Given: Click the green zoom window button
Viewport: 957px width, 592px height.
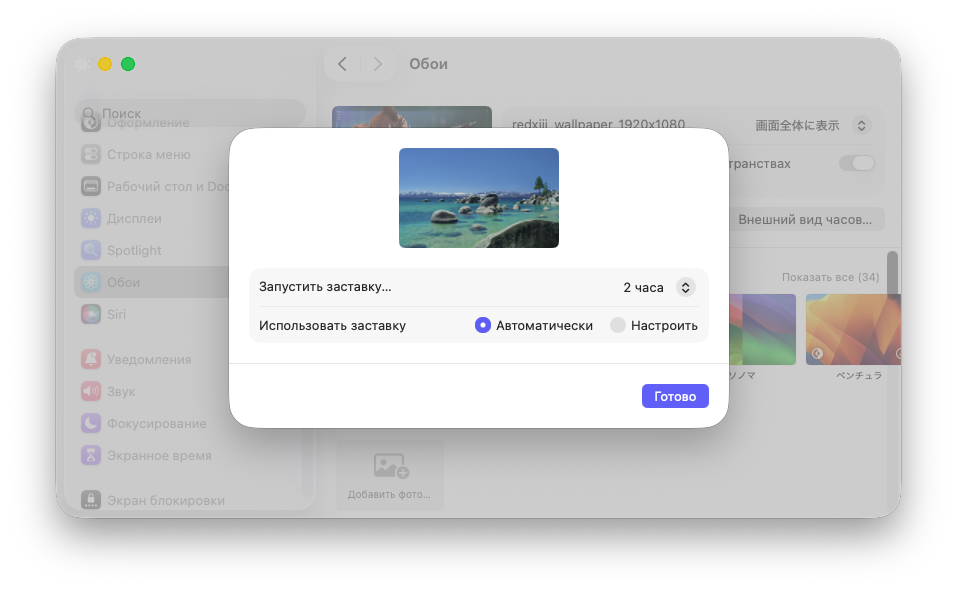Looking at the screenshot, I should pos(128,64).
